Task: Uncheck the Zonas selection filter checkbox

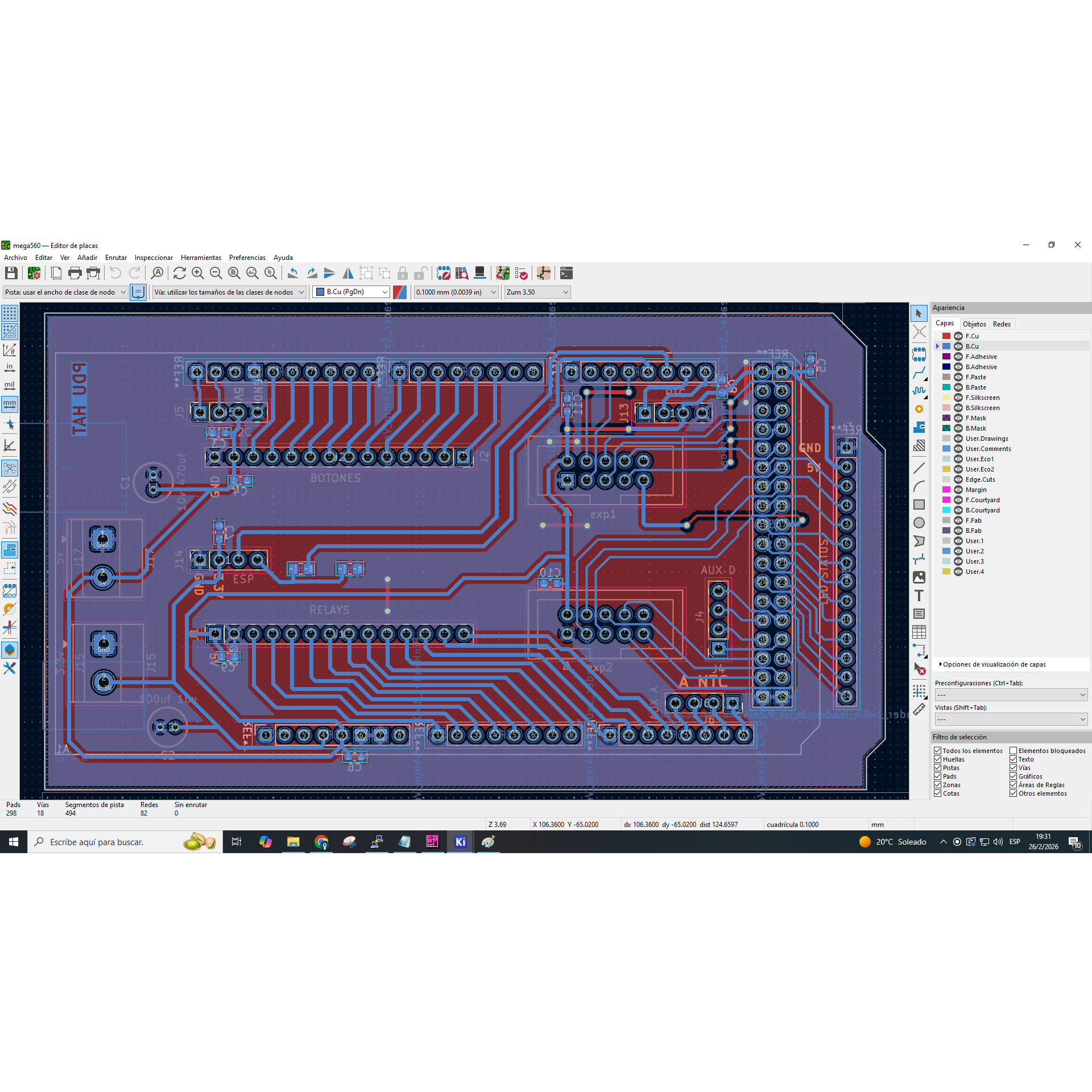Action: click(x=938, y=785)
